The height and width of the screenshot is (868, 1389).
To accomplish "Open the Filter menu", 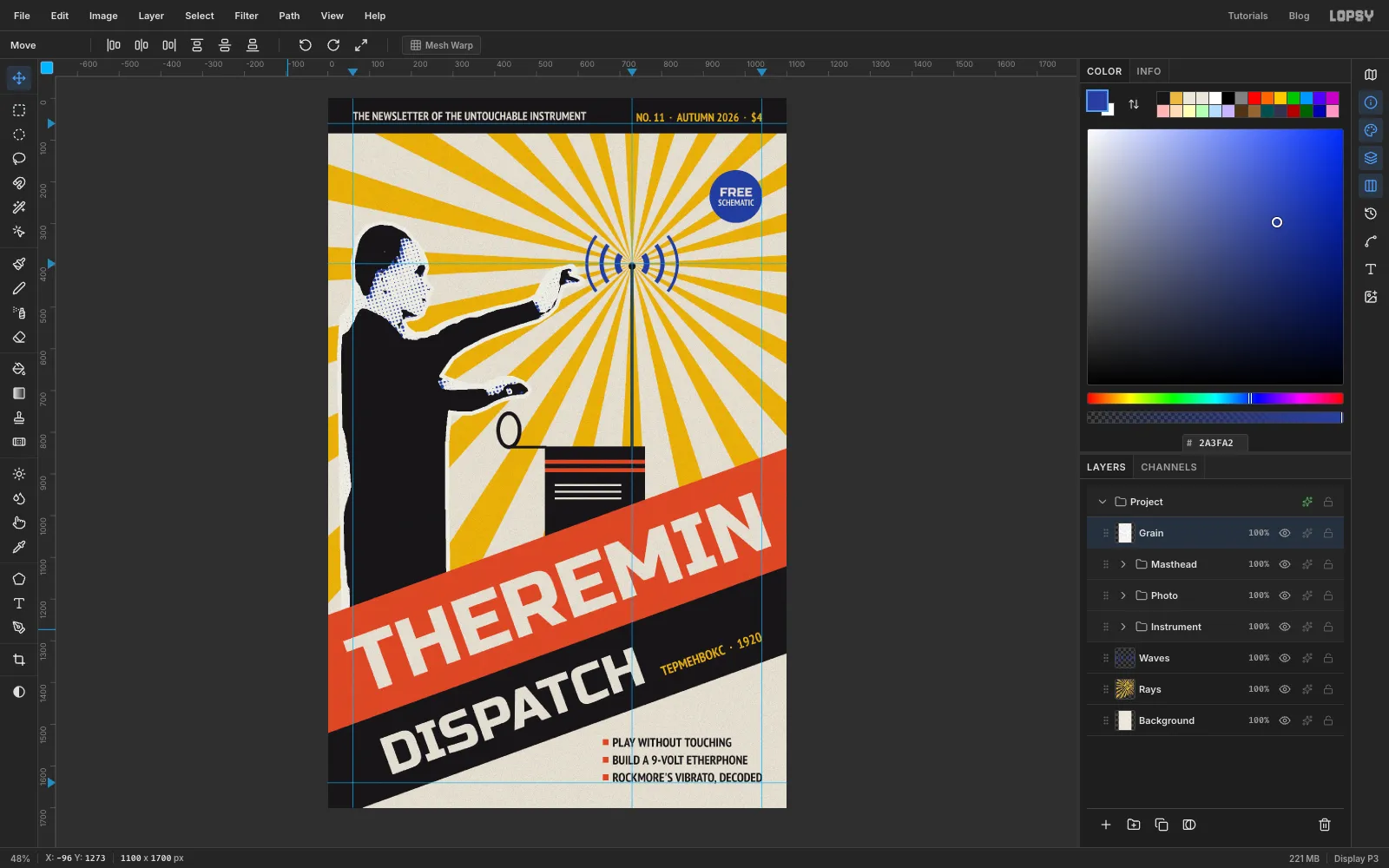I will [x=247, y=16].
